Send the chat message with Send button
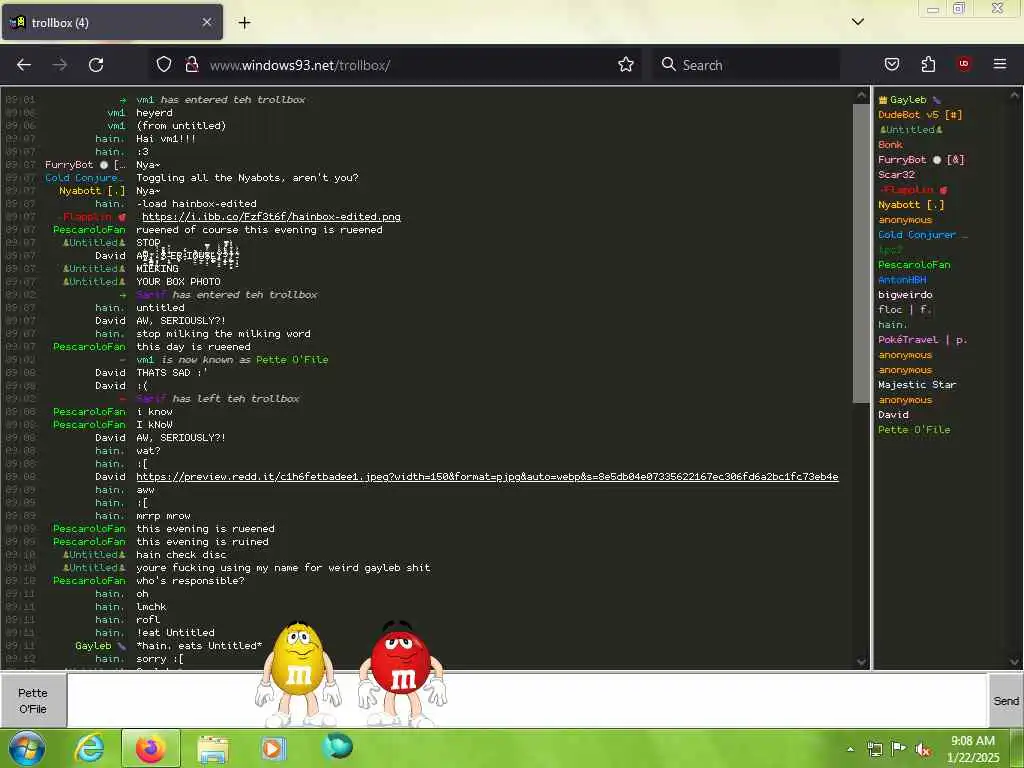 [x=1006, y=701]
